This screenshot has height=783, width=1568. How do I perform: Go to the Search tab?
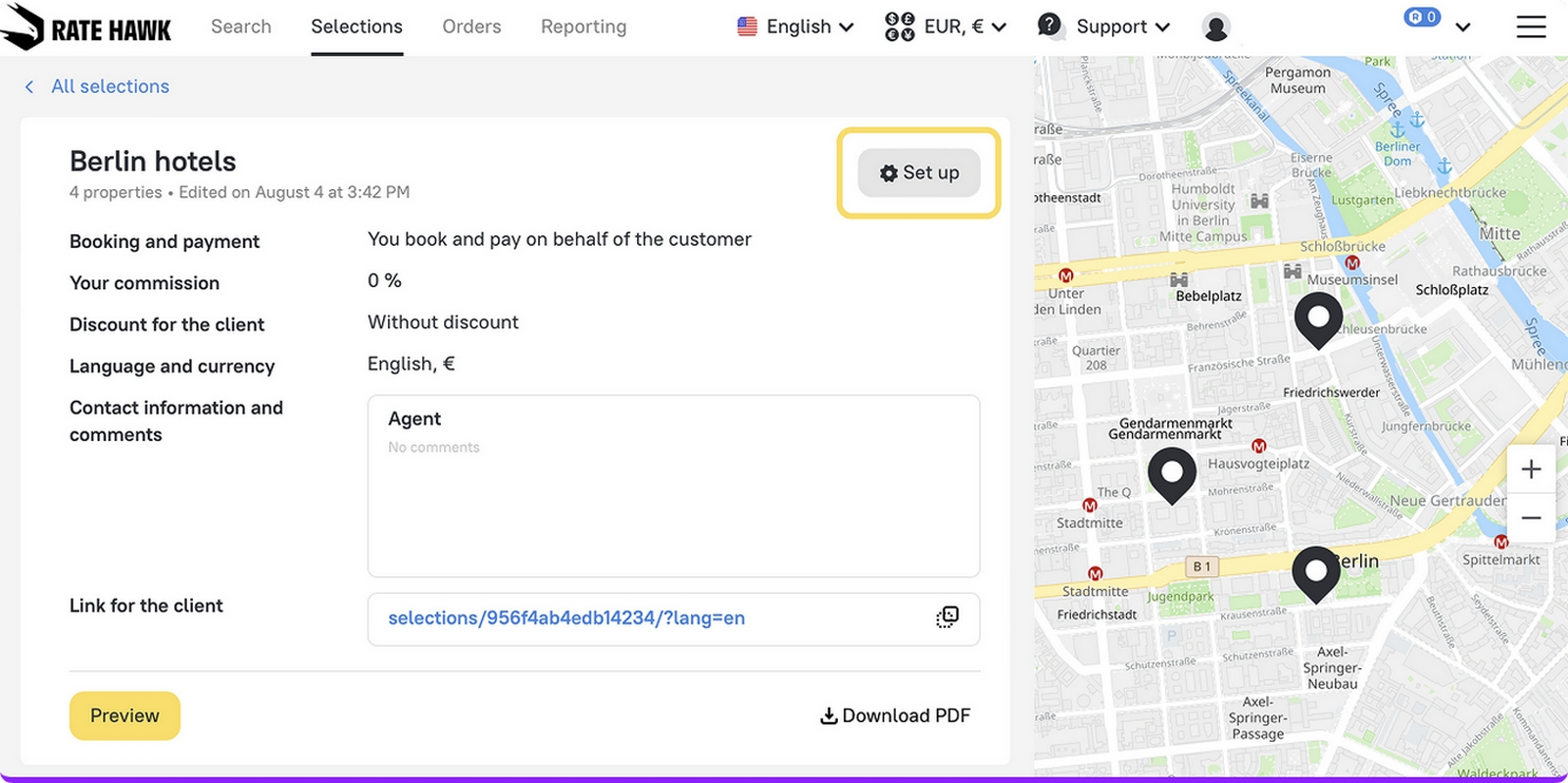click(x=241, y=27)
